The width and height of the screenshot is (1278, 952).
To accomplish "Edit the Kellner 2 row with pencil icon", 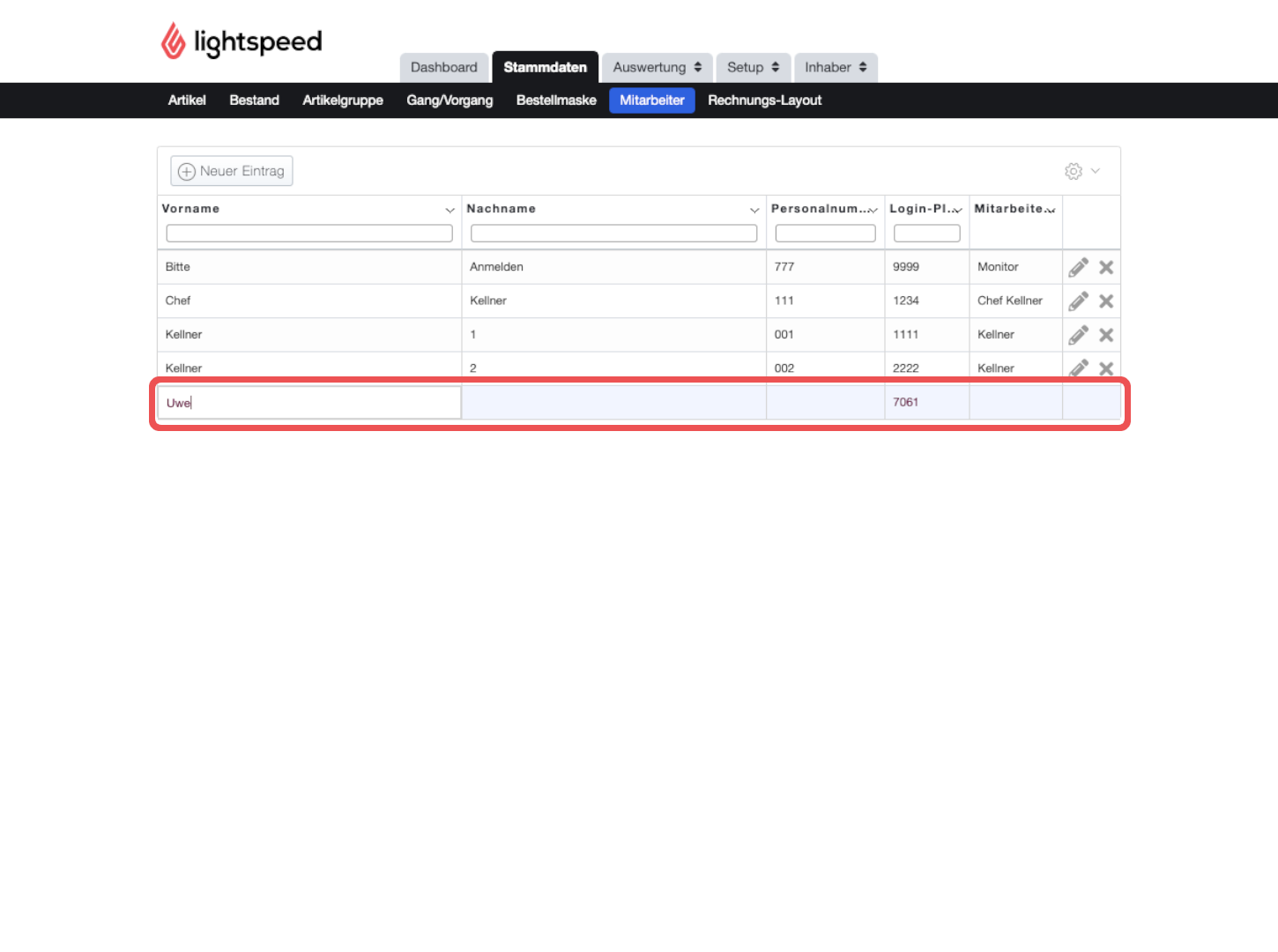I will [1078, 368].
